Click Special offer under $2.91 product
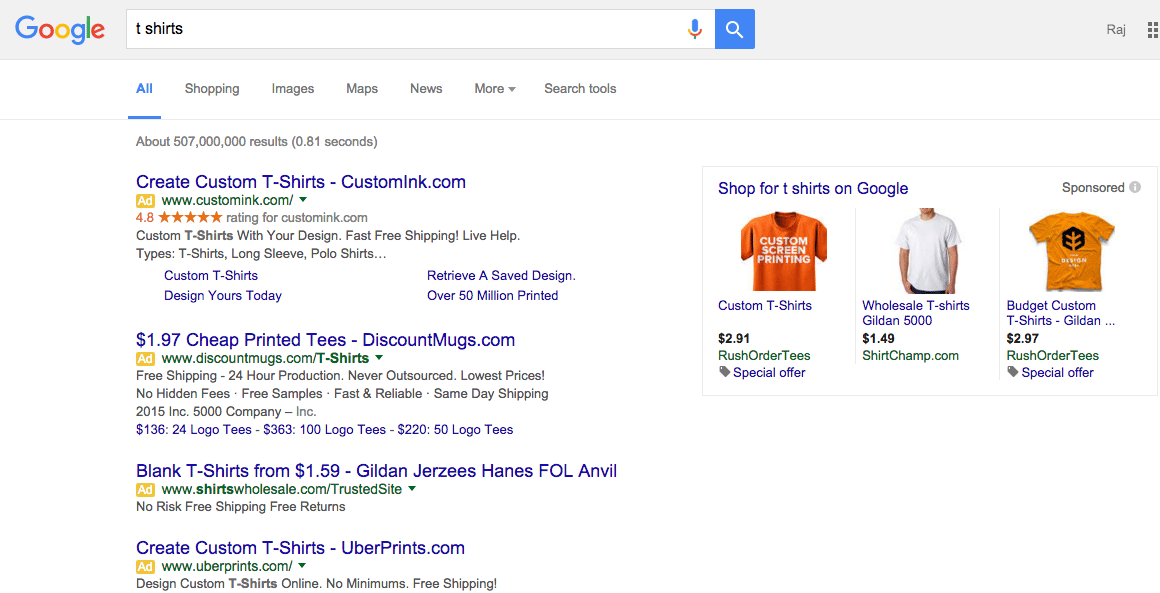The height and width of the screenshot is (593, 1160). tap(769, 373)
